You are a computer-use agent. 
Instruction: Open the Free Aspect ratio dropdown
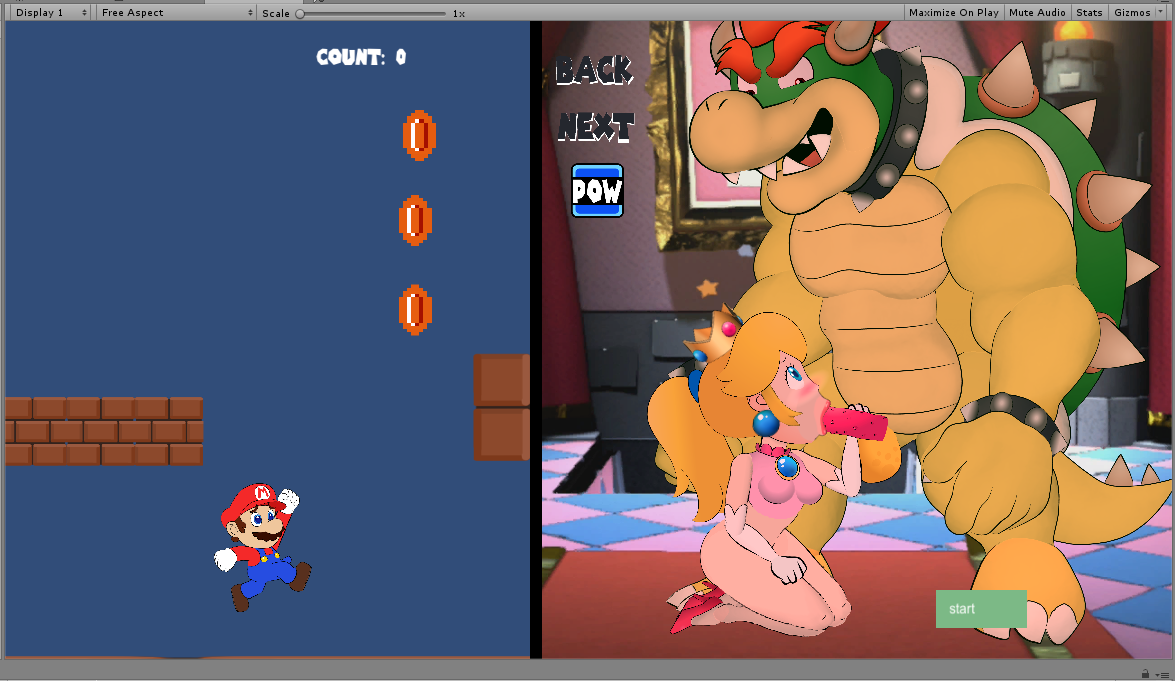click(176, 13)
